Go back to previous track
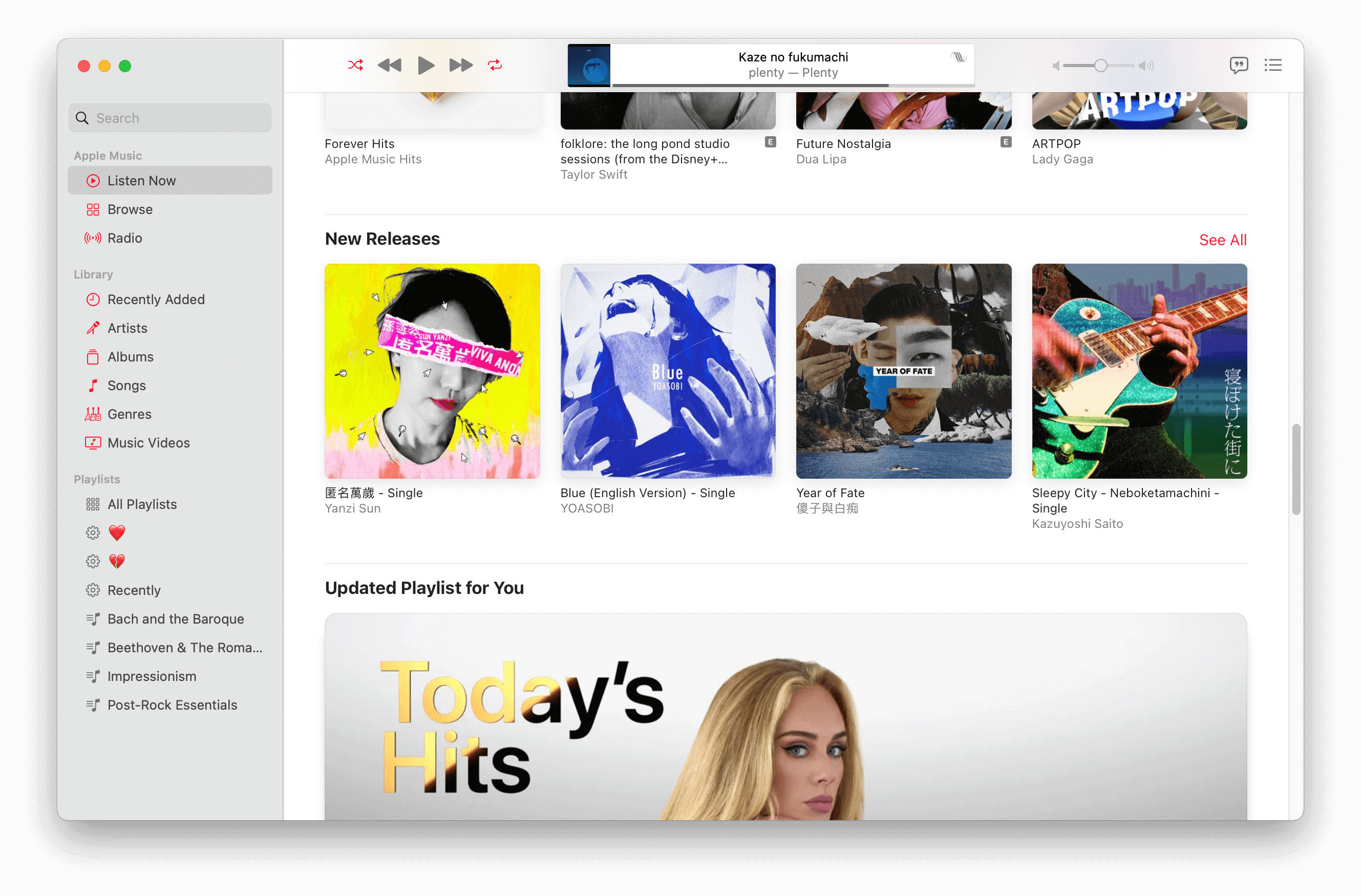1361x896 pixels. pyautogui.click(x=390, y=65)
